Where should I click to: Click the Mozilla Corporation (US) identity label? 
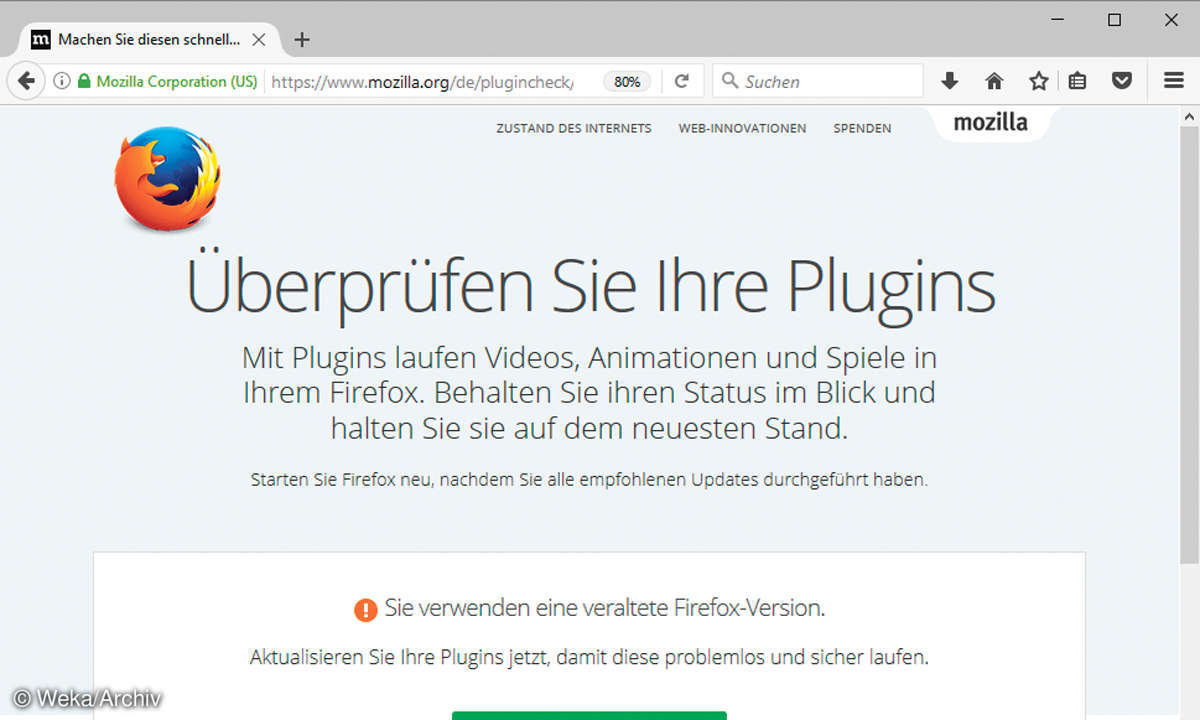pyautogui.click(x=177, y=82)
